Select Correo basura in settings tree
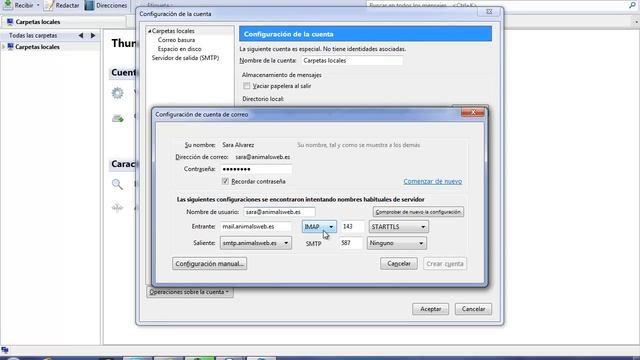This screenshot has width=640, height=360. (176, 40)
